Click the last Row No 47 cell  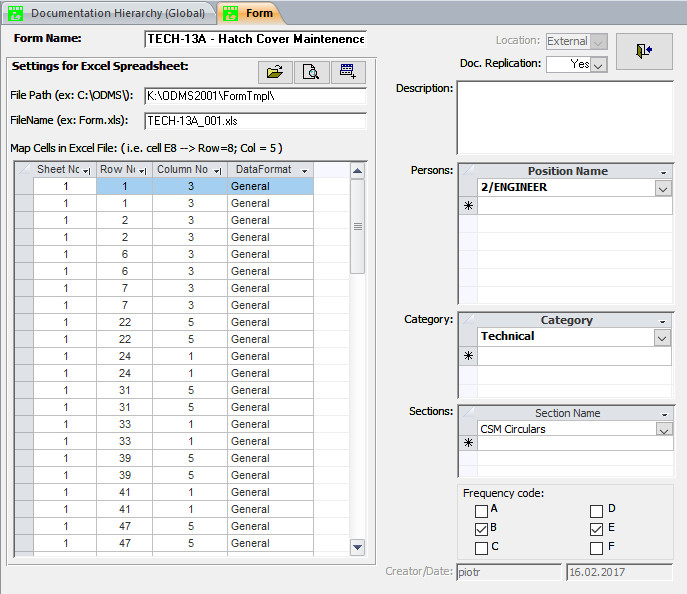coord(124,543)
